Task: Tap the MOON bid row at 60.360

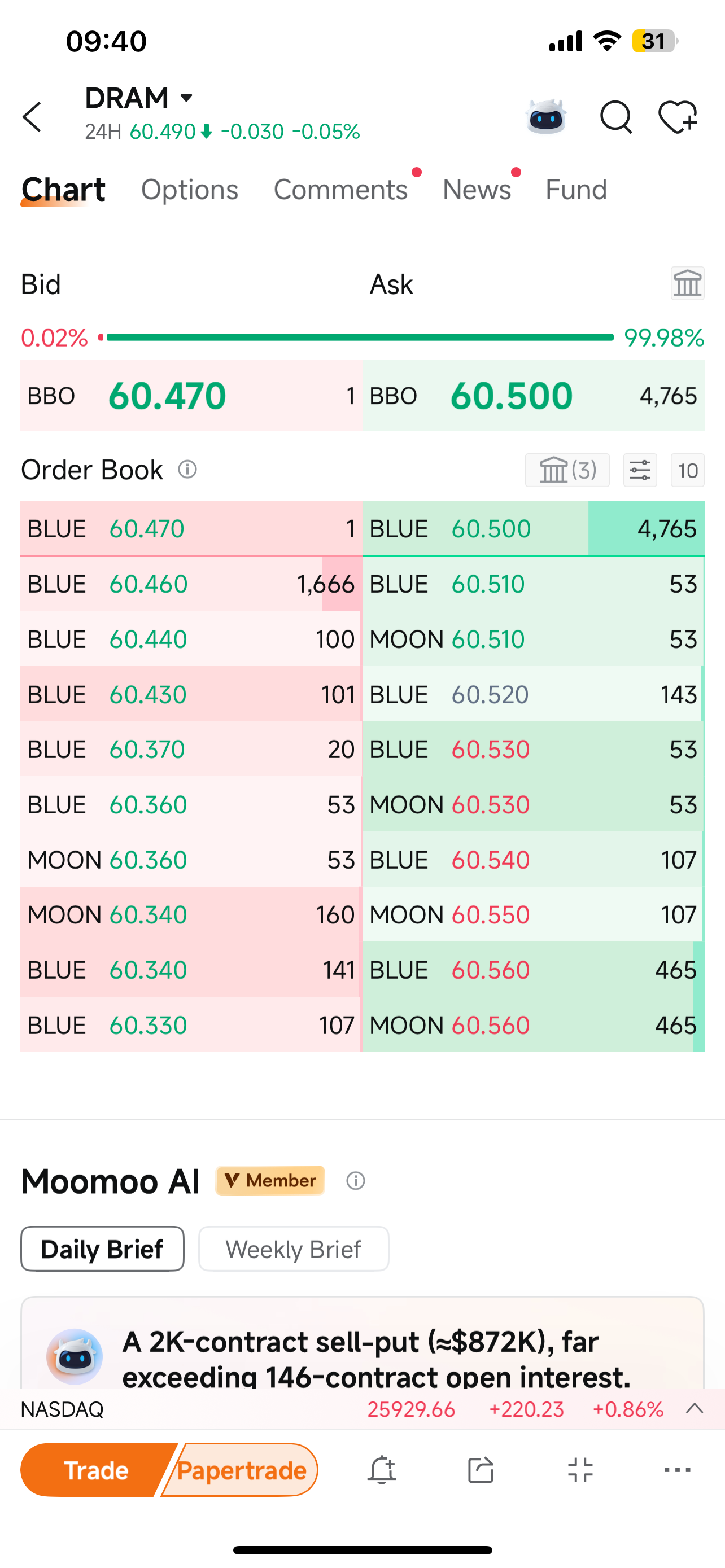Action: (191, 860)
